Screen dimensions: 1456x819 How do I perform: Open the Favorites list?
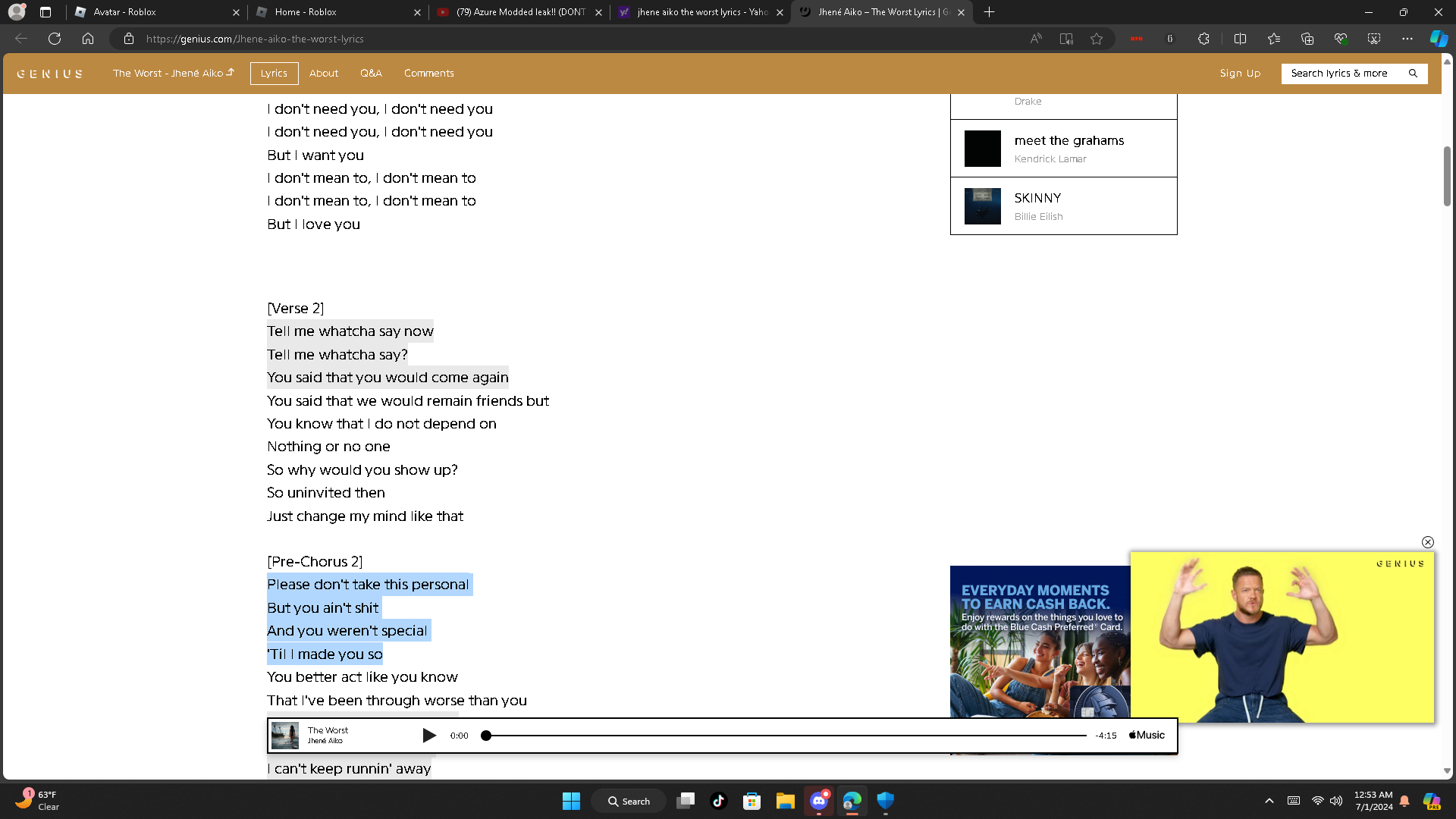pos(1274,39)
